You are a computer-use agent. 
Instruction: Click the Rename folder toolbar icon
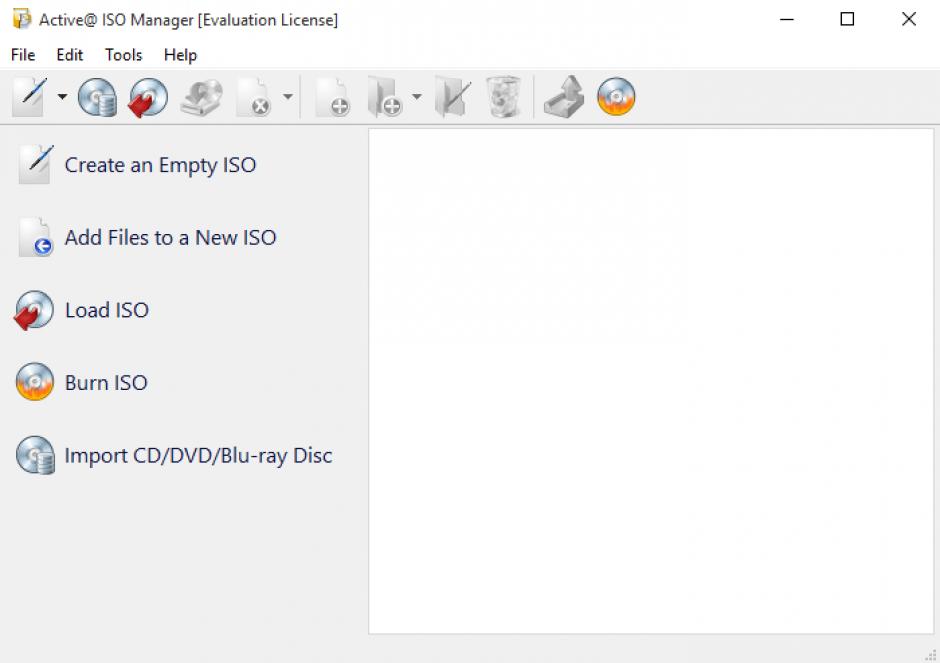tap(453, 97)
